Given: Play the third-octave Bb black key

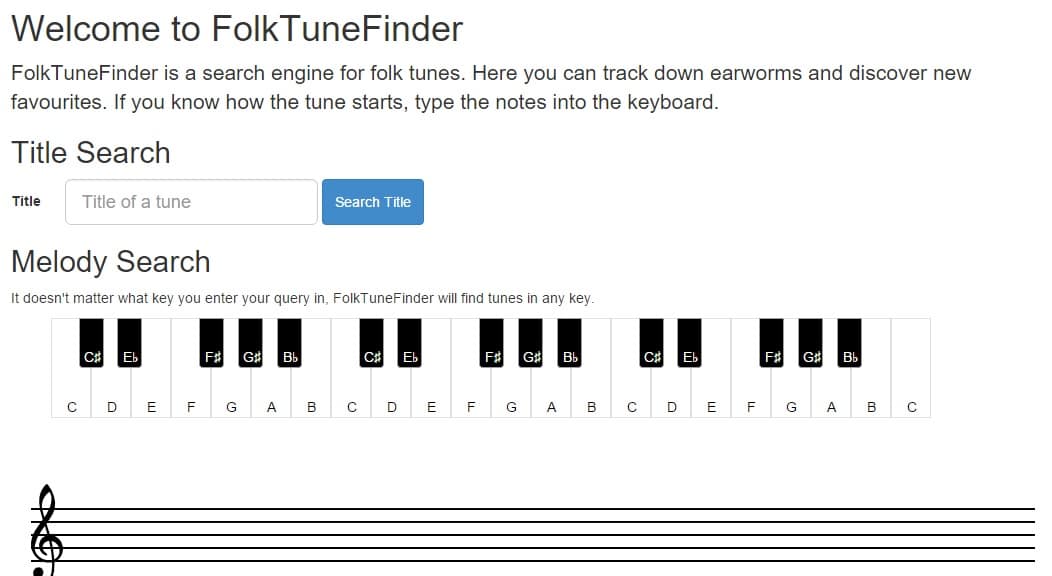Looking at the screenshot, I should coord(849,343).
